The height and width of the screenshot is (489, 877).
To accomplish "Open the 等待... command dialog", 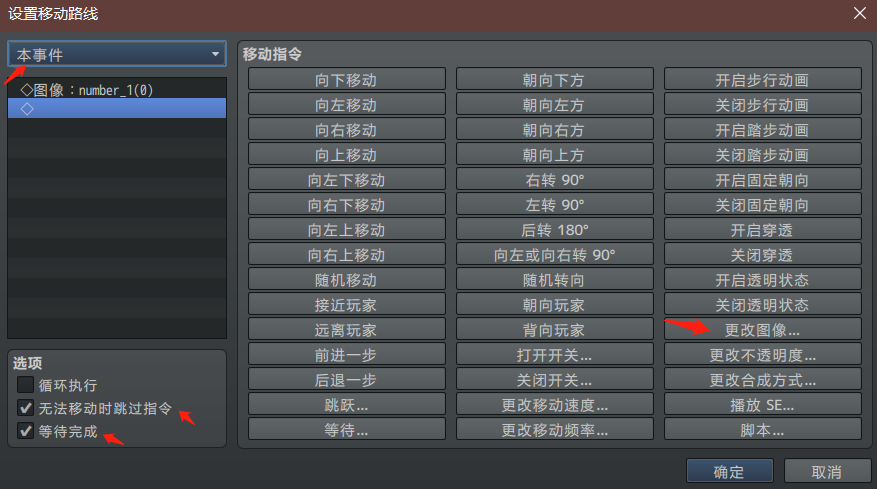I will tap(347, 430).
